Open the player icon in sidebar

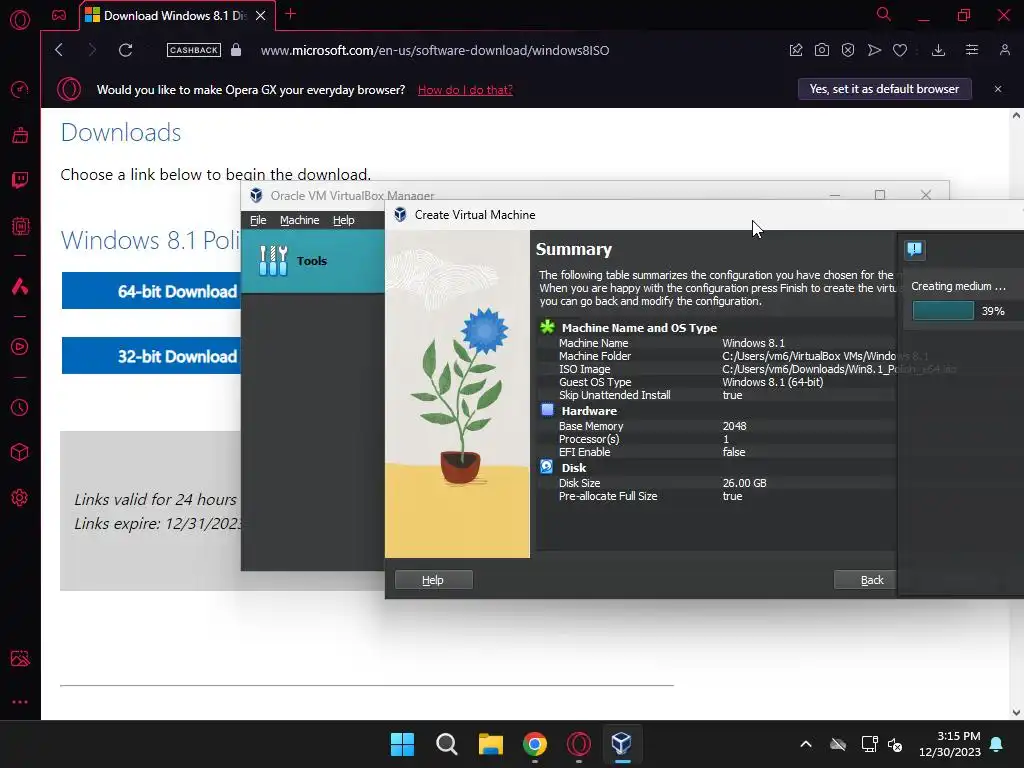(x=20, y=347)
